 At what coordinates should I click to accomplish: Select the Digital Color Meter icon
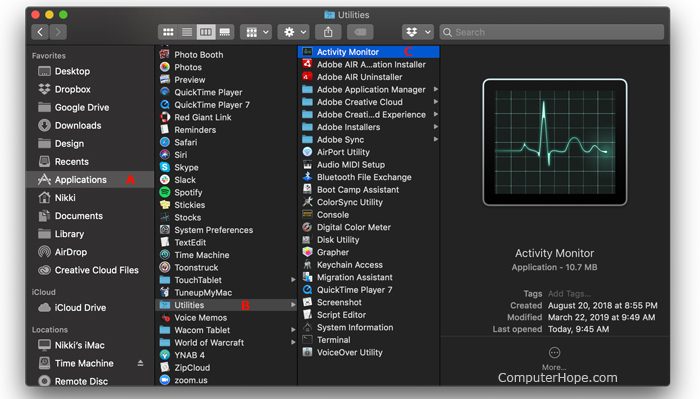click(x=307, y=227)
